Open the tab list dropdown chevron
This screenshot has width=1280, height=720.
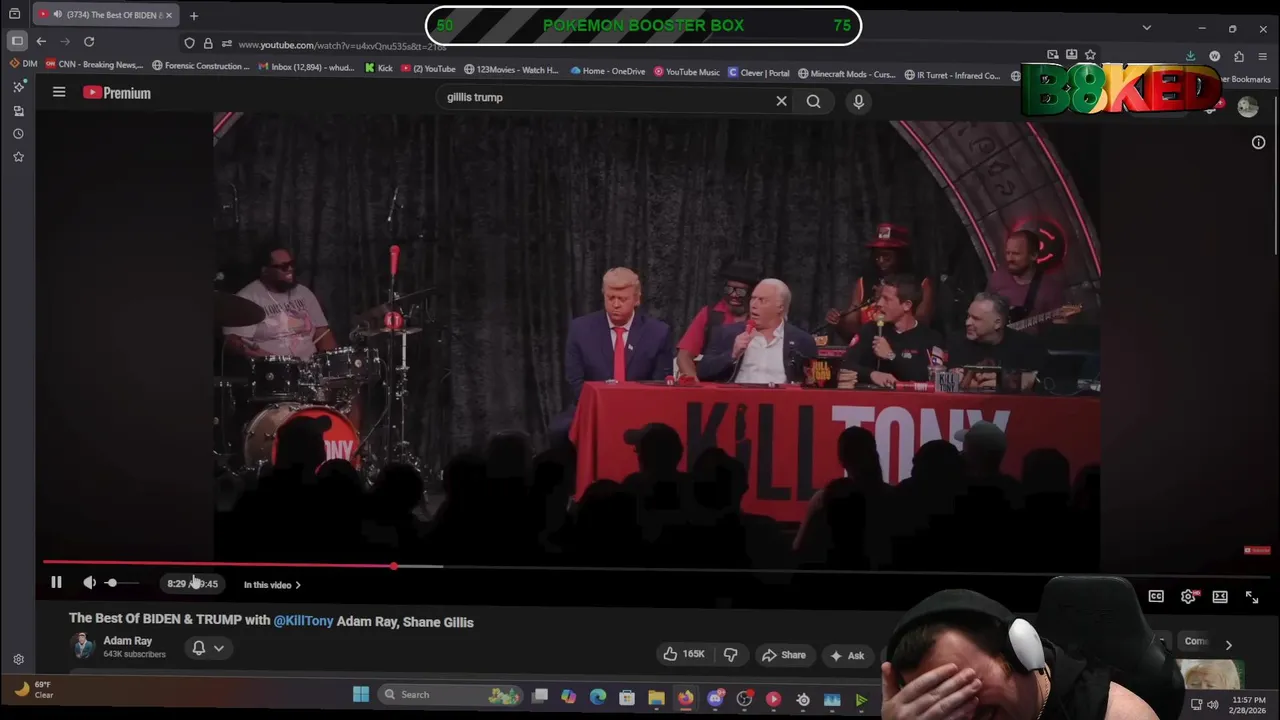point(1147,27)
